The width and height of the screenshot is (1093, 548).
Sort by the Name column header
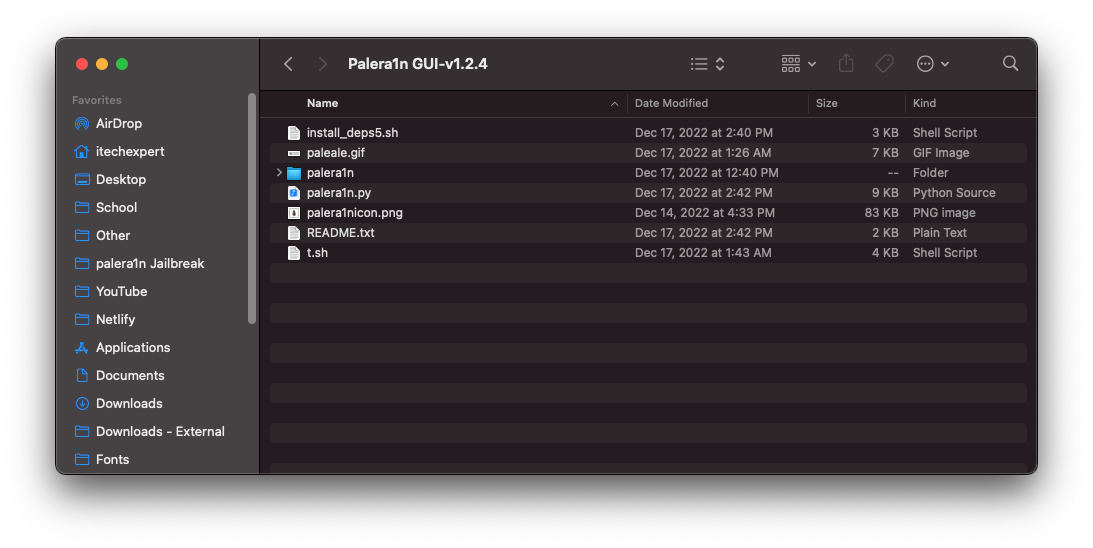pyautogui.click(x=322, y=103)
